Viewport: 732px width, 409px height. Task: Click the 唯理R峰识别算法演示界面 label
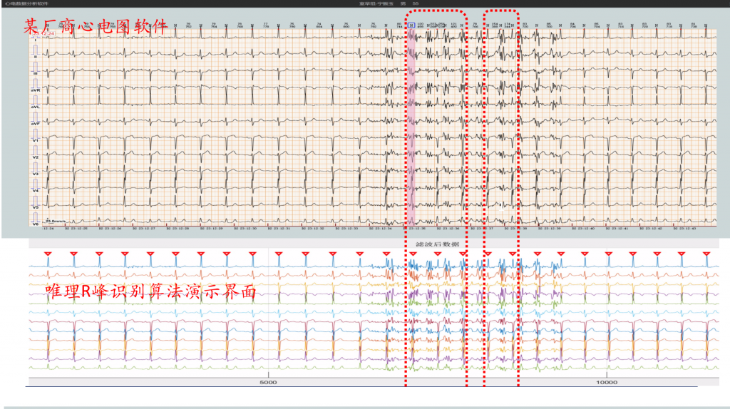[x=150, y=292]
